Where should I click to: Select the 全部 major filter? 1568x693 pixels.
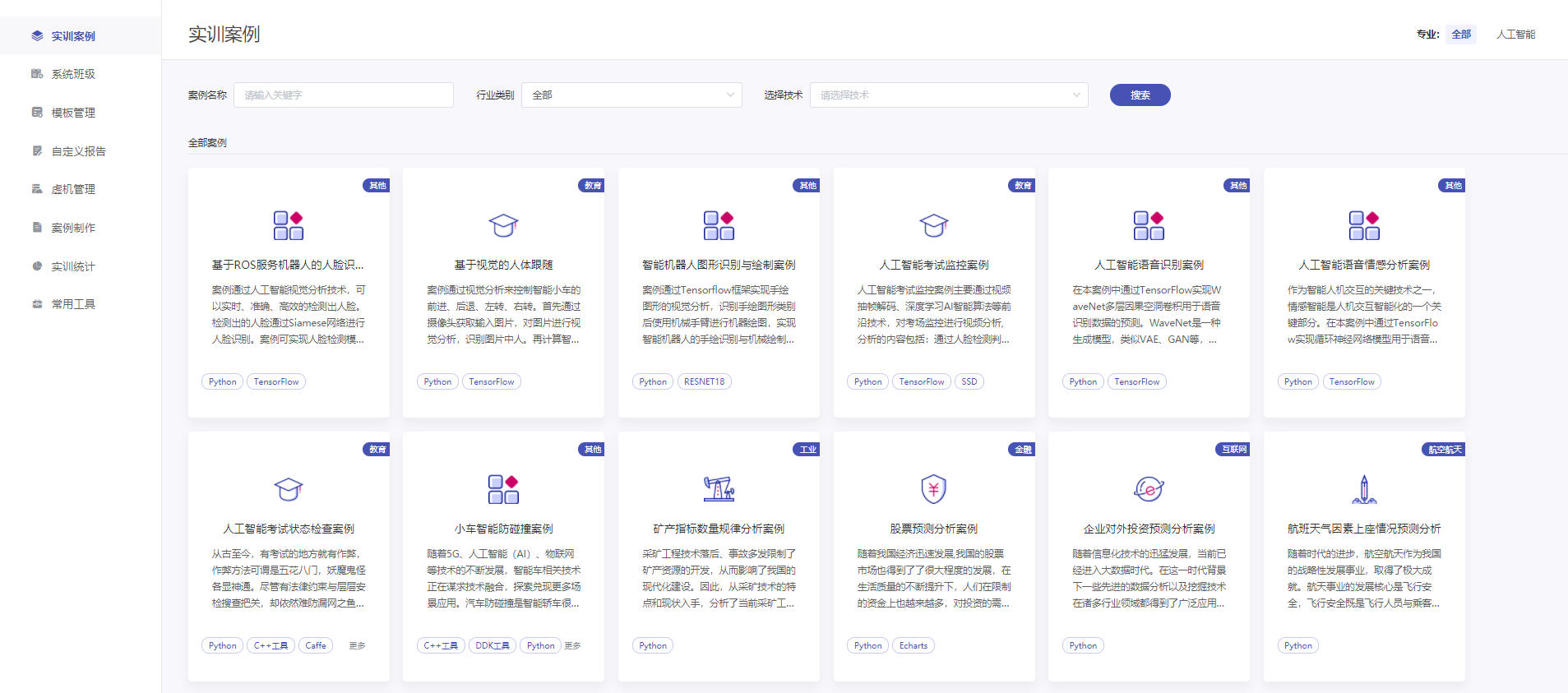(1460, 35)
